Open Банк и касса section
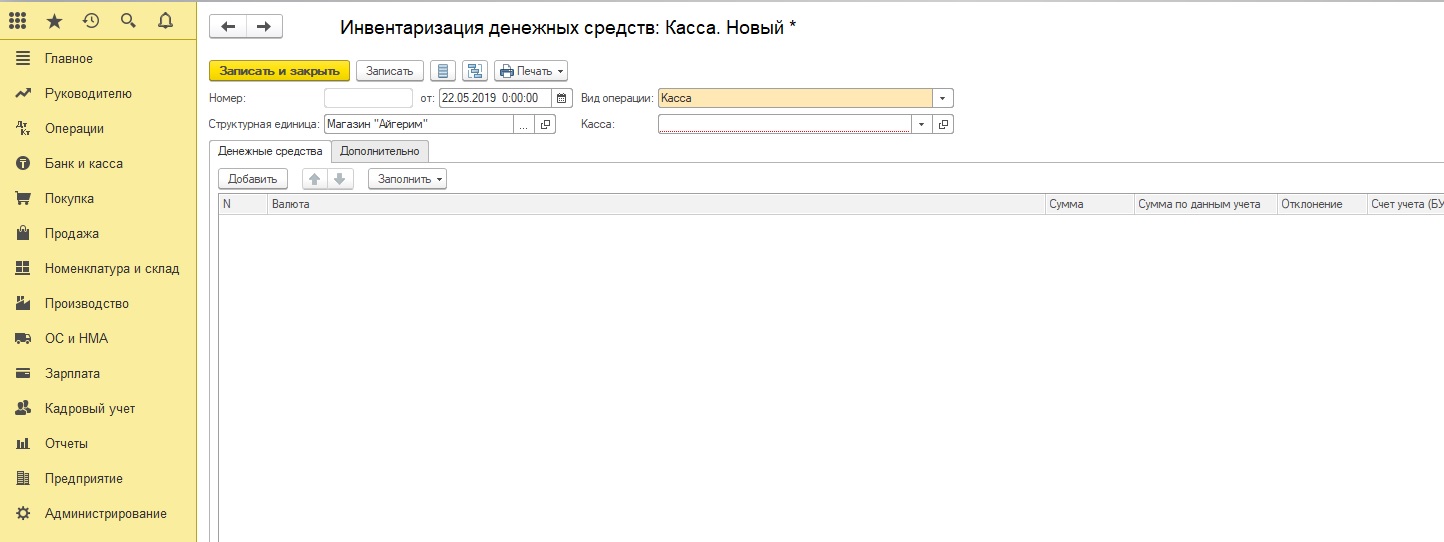Screen dimensions: 1444x542 84,163
